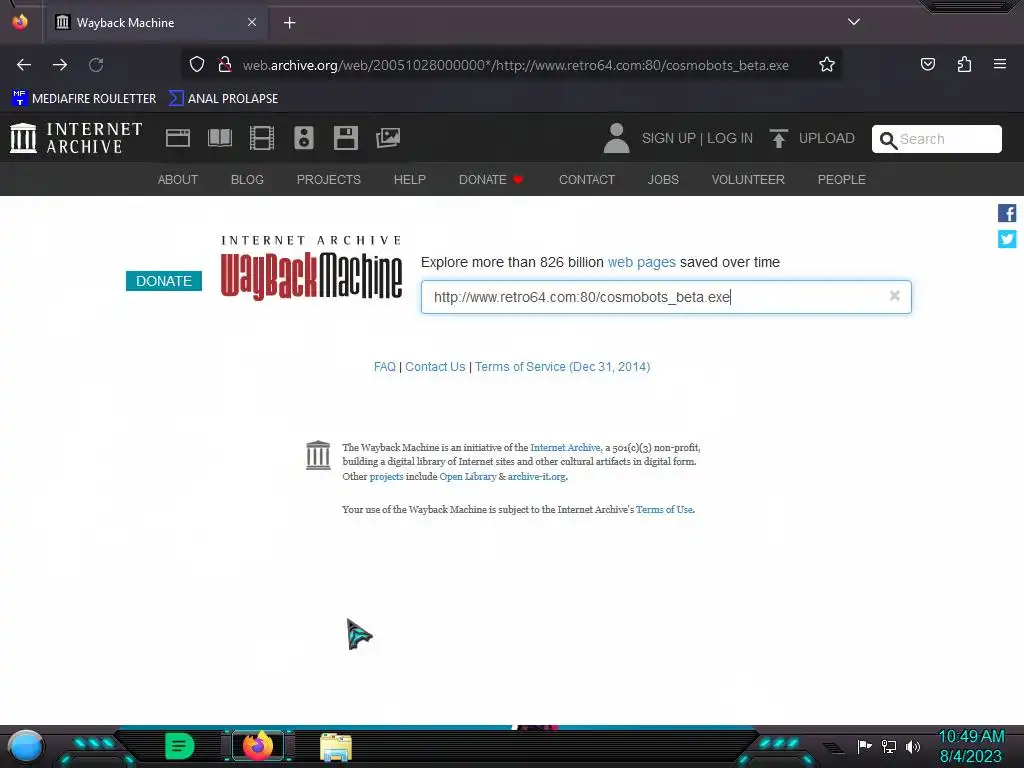Open the network icon in system tray

click(889, 746)
